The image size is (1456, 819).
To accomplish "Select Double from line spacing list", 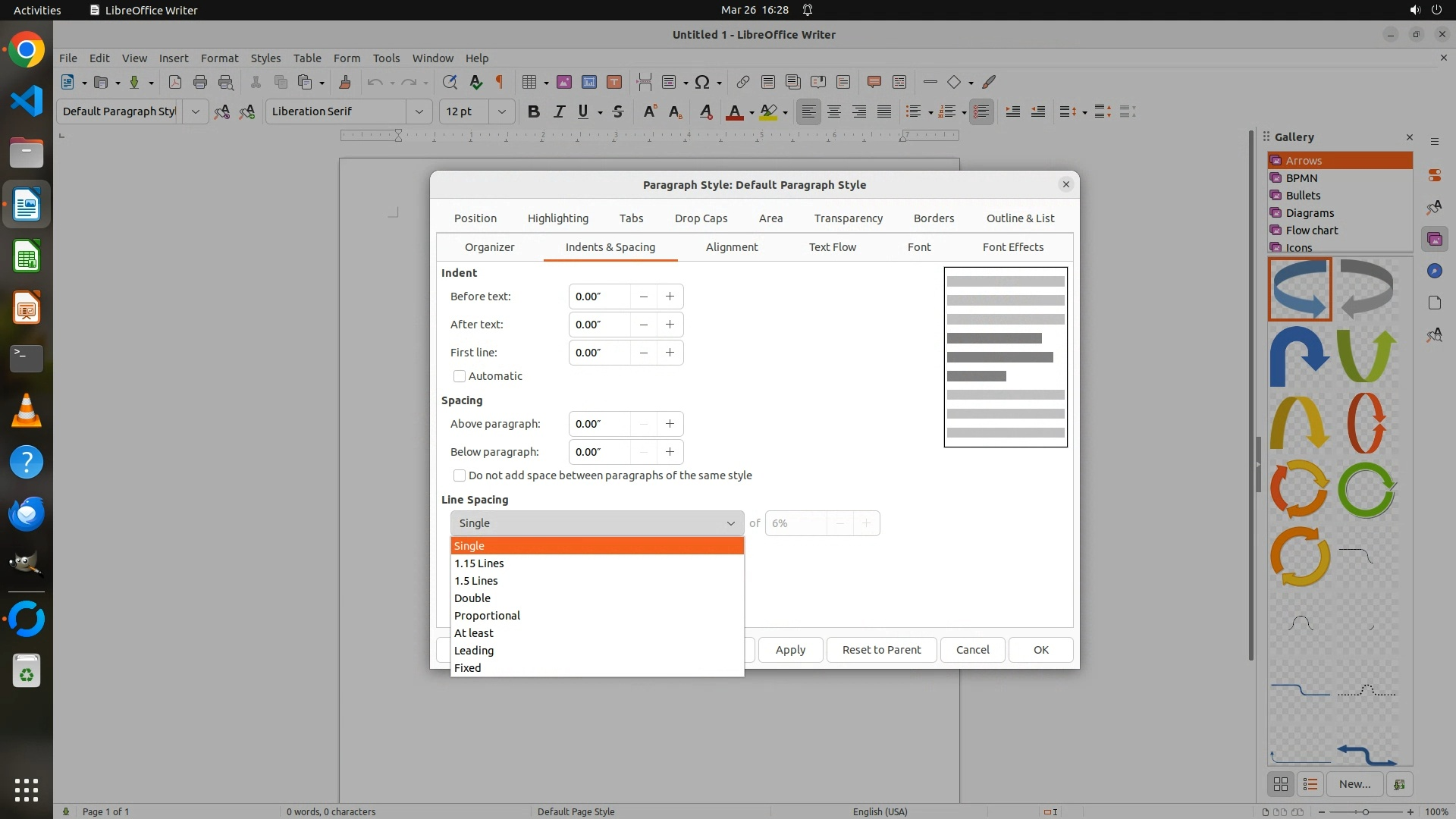I will click(472, 598).
